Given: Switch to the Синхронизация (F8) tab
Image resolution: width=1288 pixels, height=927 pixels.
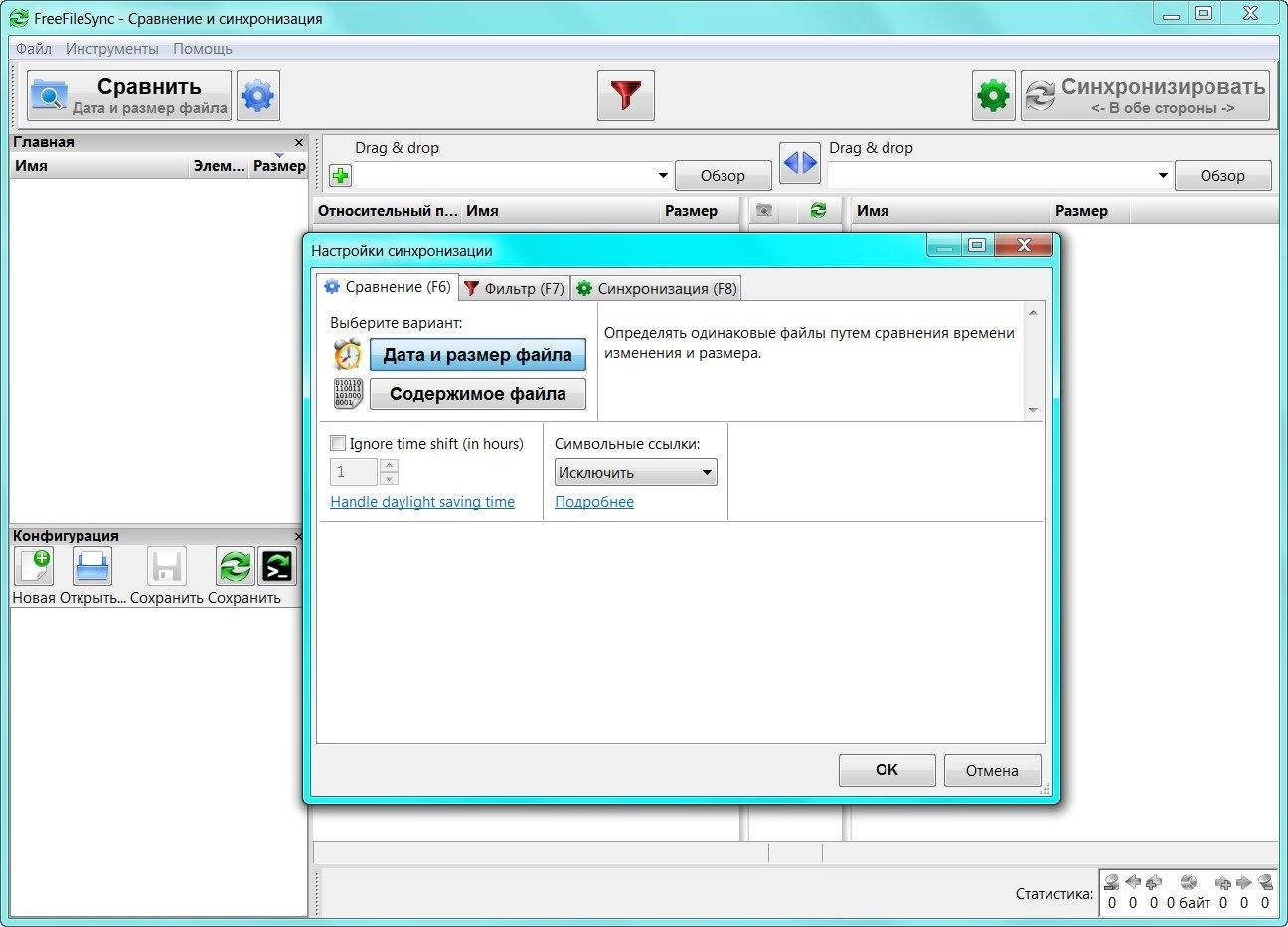Looking at the screenshot, I should (657, 289).
